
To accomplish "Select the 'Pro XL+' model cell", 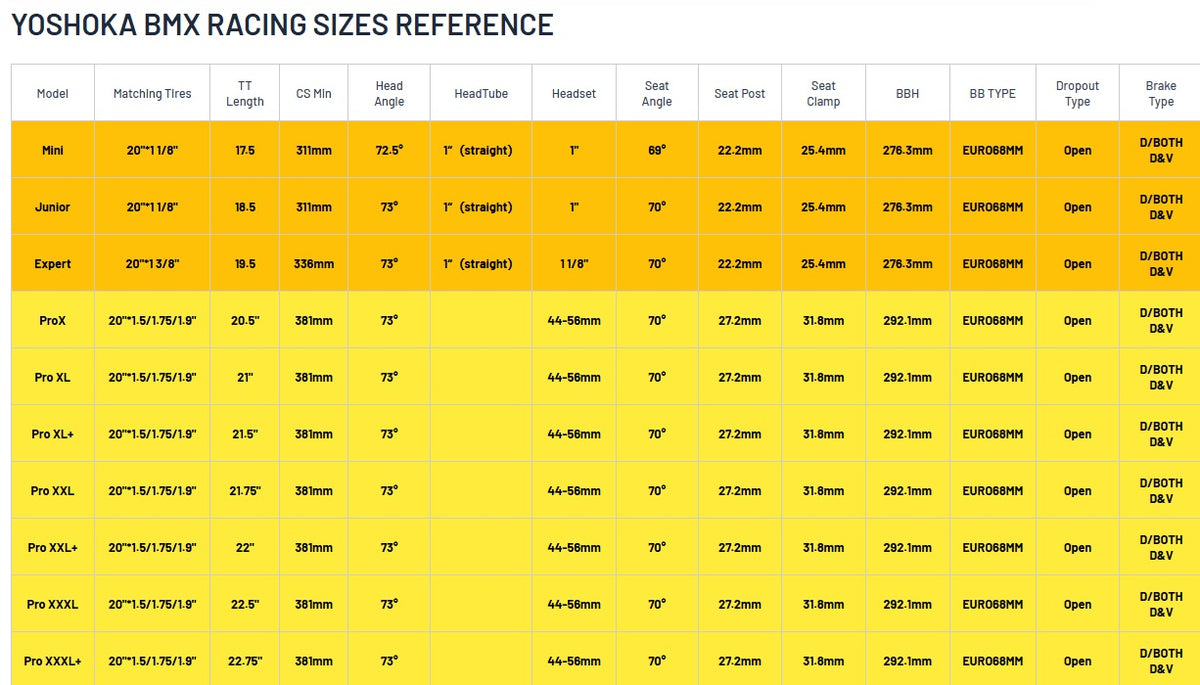I will pos(53,434).
